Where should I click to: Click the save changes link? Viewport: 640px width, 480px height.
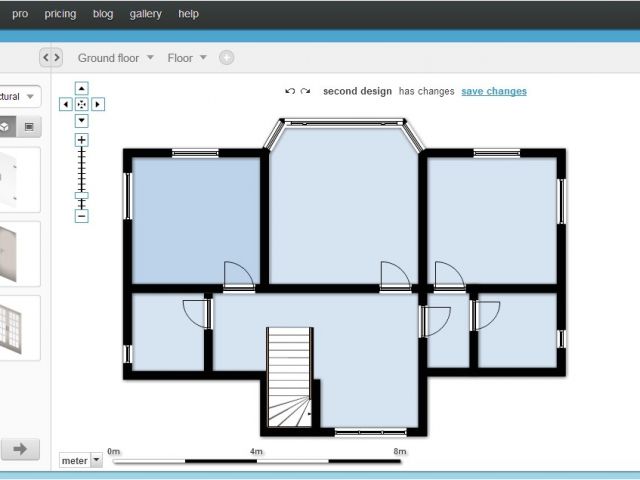pos(493,91)
